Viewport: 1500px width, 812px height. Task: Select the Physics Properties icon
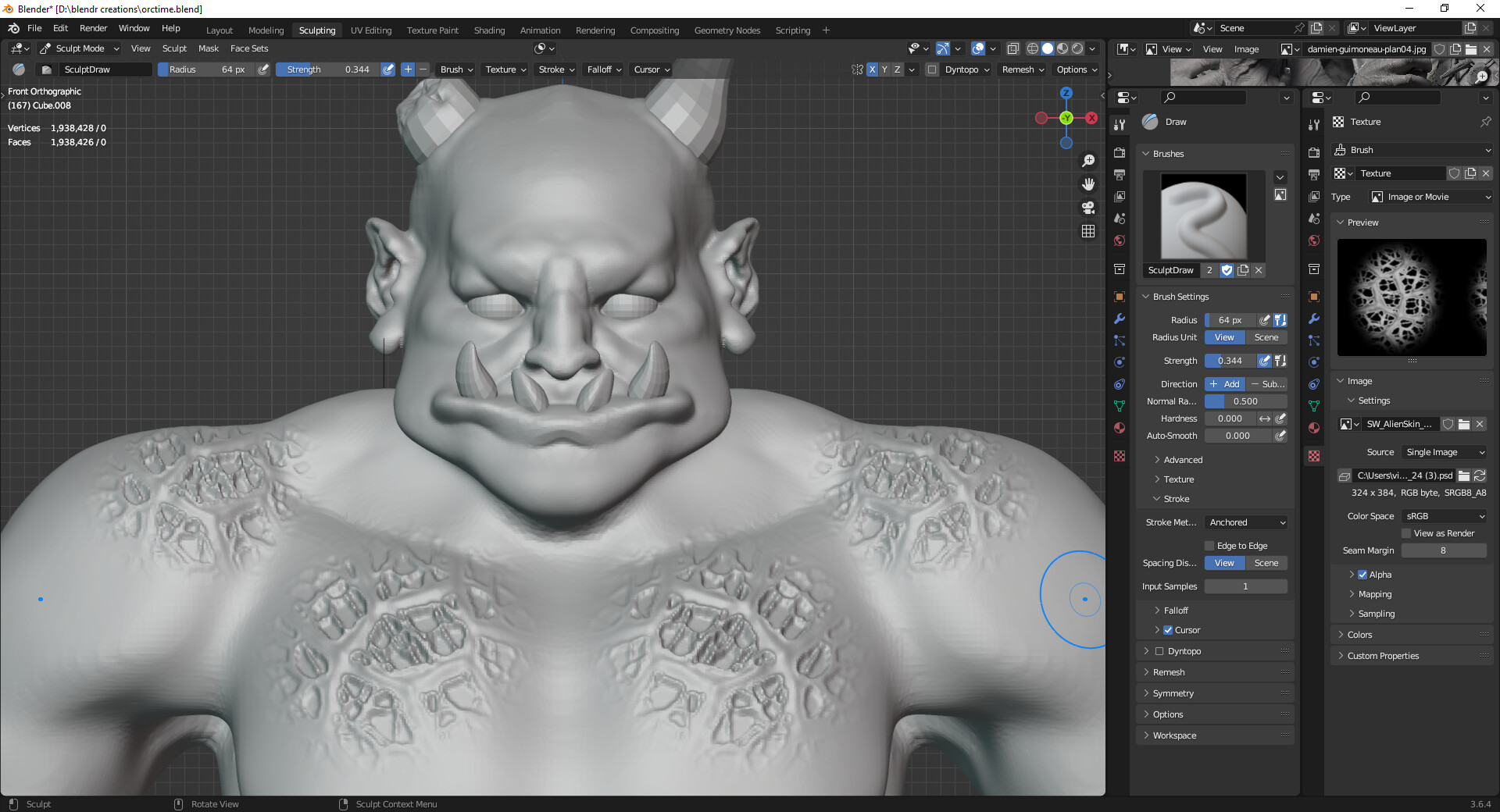(1120, 362)
